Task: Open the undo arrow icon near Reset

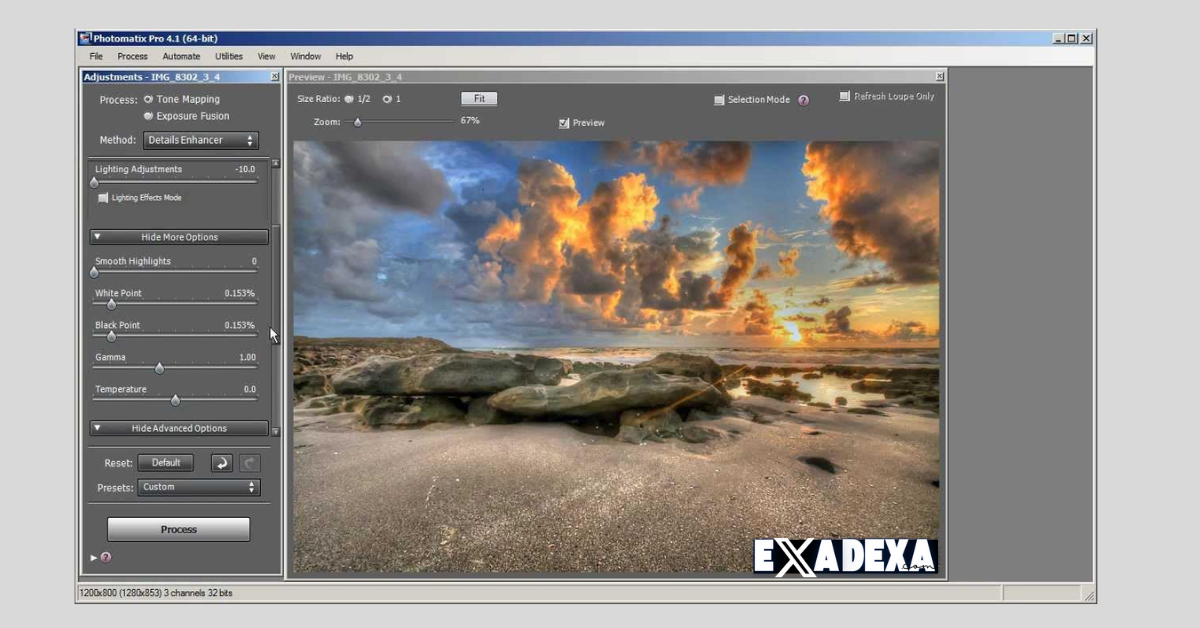Action: (x=220, y=462)
